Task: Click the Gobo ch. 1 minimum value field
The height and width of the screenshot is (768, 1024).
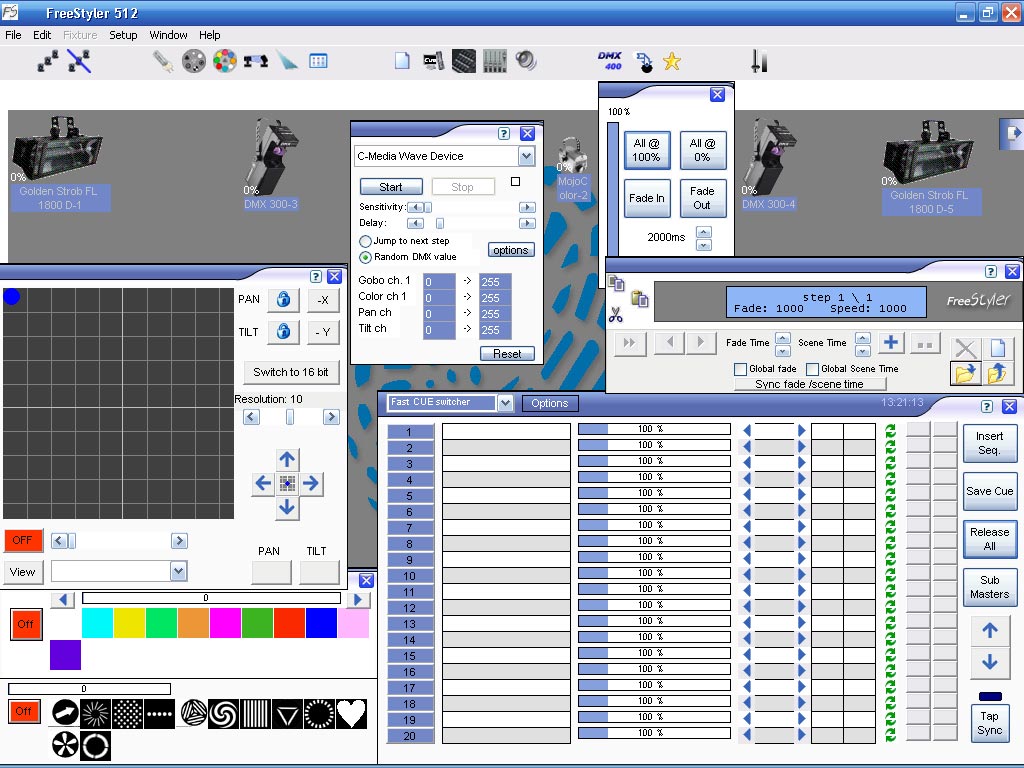Action: 439,281
